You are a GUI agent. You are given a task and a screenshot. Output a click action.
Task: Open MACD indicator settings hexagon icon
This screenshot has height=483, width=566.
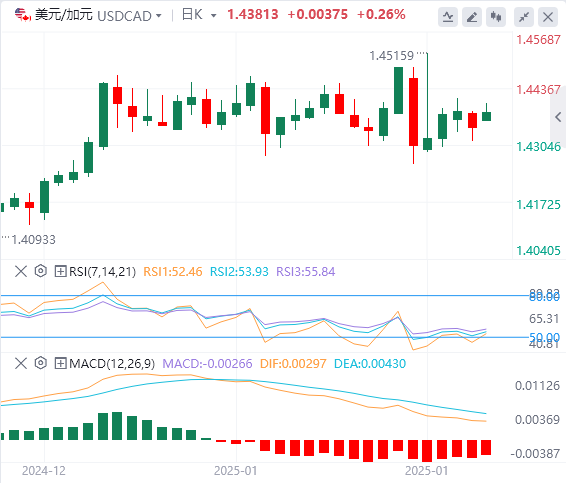tap(41, 363)
